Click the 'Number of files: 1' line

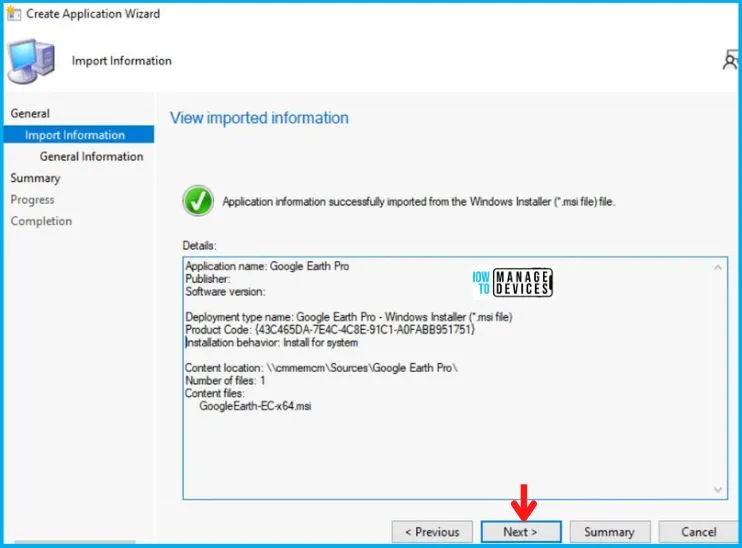click(225, 380)
